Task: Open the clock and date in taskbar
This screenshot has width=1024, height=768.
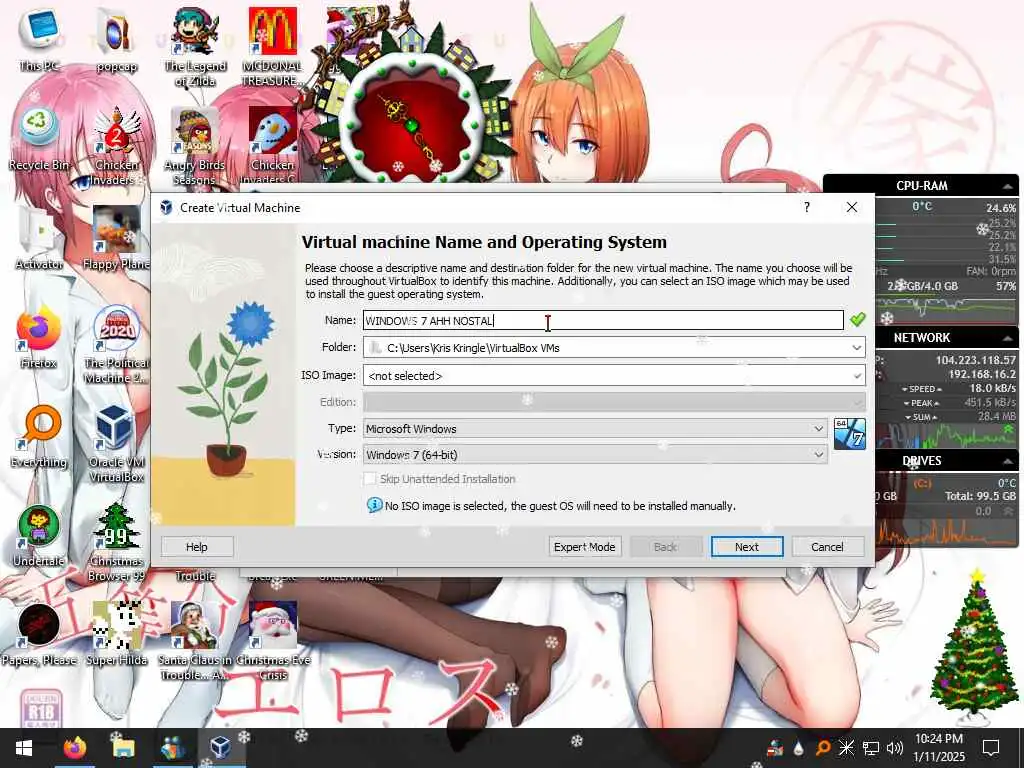Action: 939,748
